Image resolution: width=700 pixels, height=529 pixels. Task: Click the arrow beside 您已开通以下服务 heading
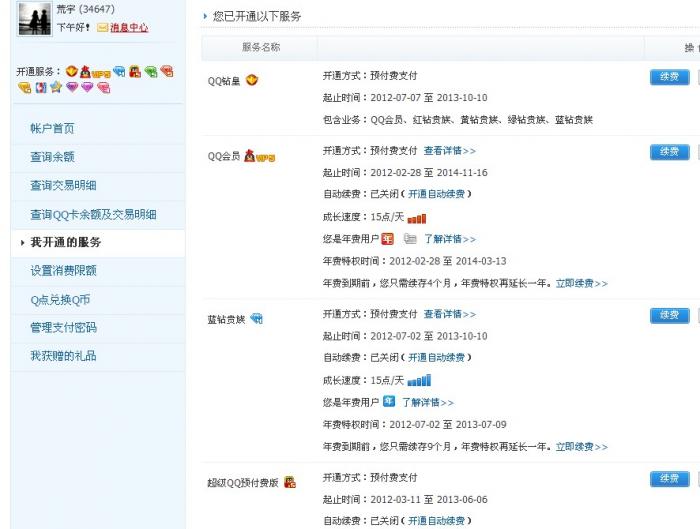[x=205, y=17]
